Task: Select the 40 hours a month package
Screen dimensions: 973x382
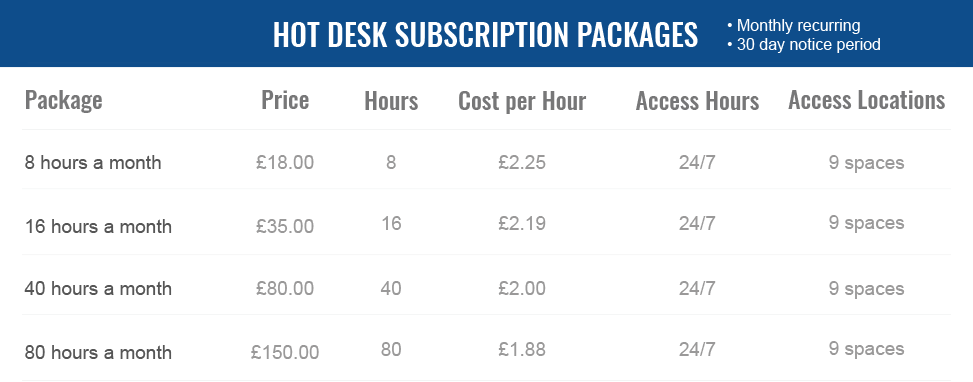Action: 98,288
